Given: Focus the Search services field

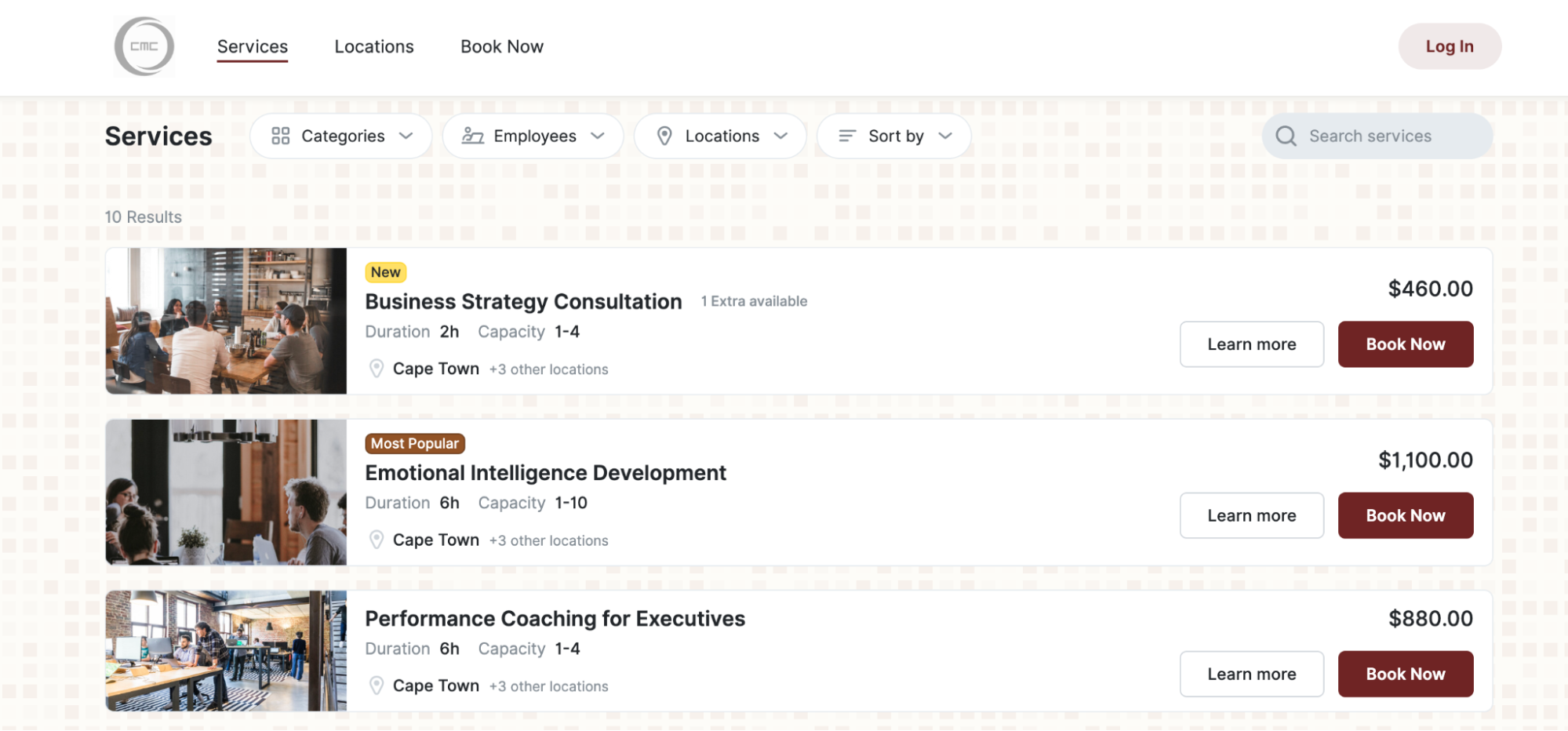Looking at the screenshot, I should [x=1377, y=136].
